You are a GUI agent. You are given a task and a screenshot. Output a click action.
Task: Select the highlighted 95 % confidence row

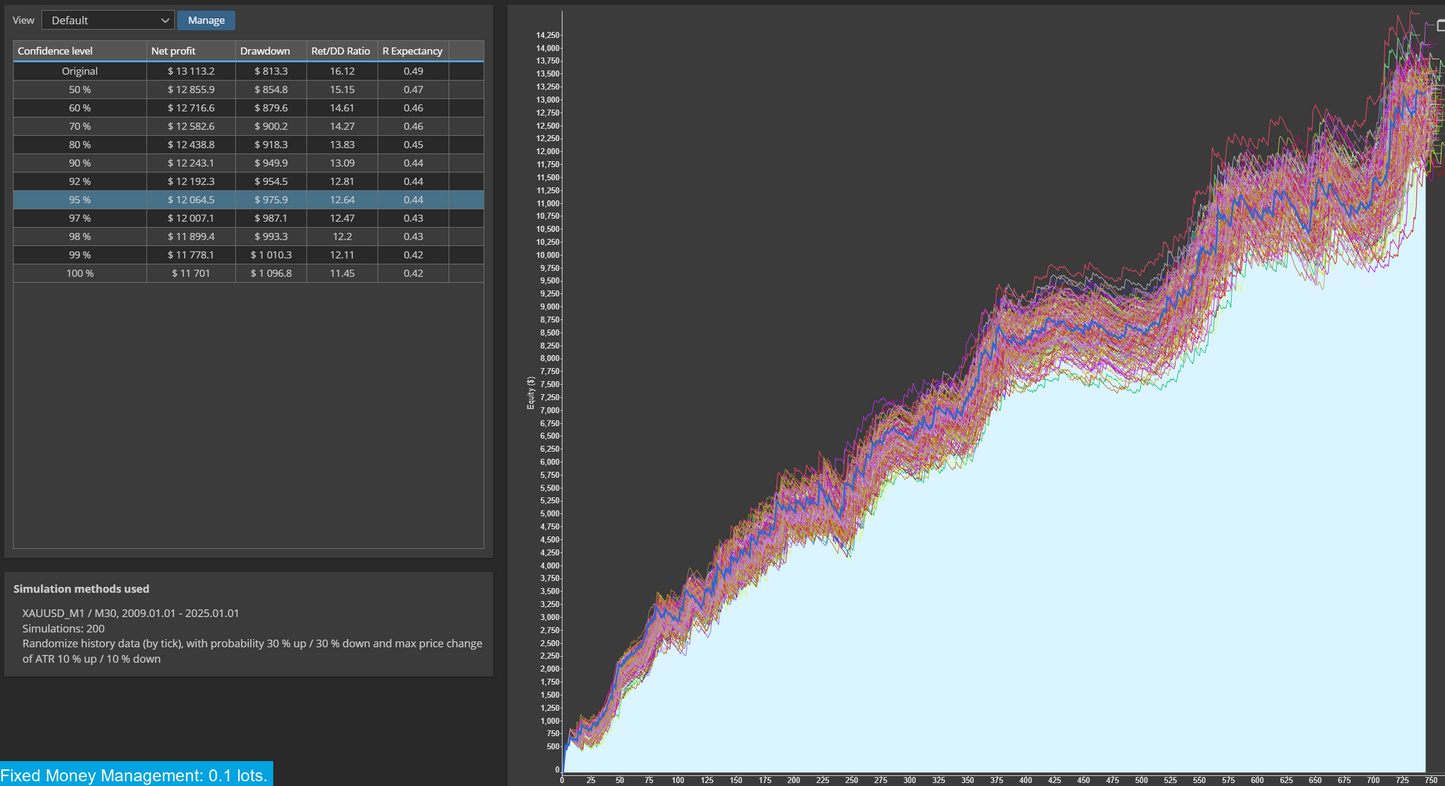[x=248, y=200]
